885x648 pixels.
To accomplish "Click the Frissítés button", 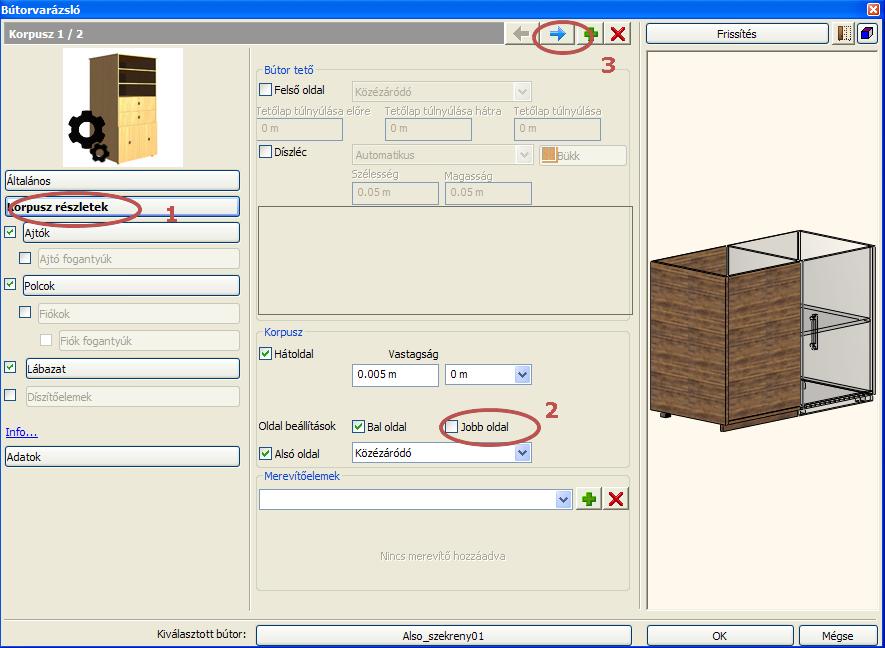I will [x=737, y=34].
